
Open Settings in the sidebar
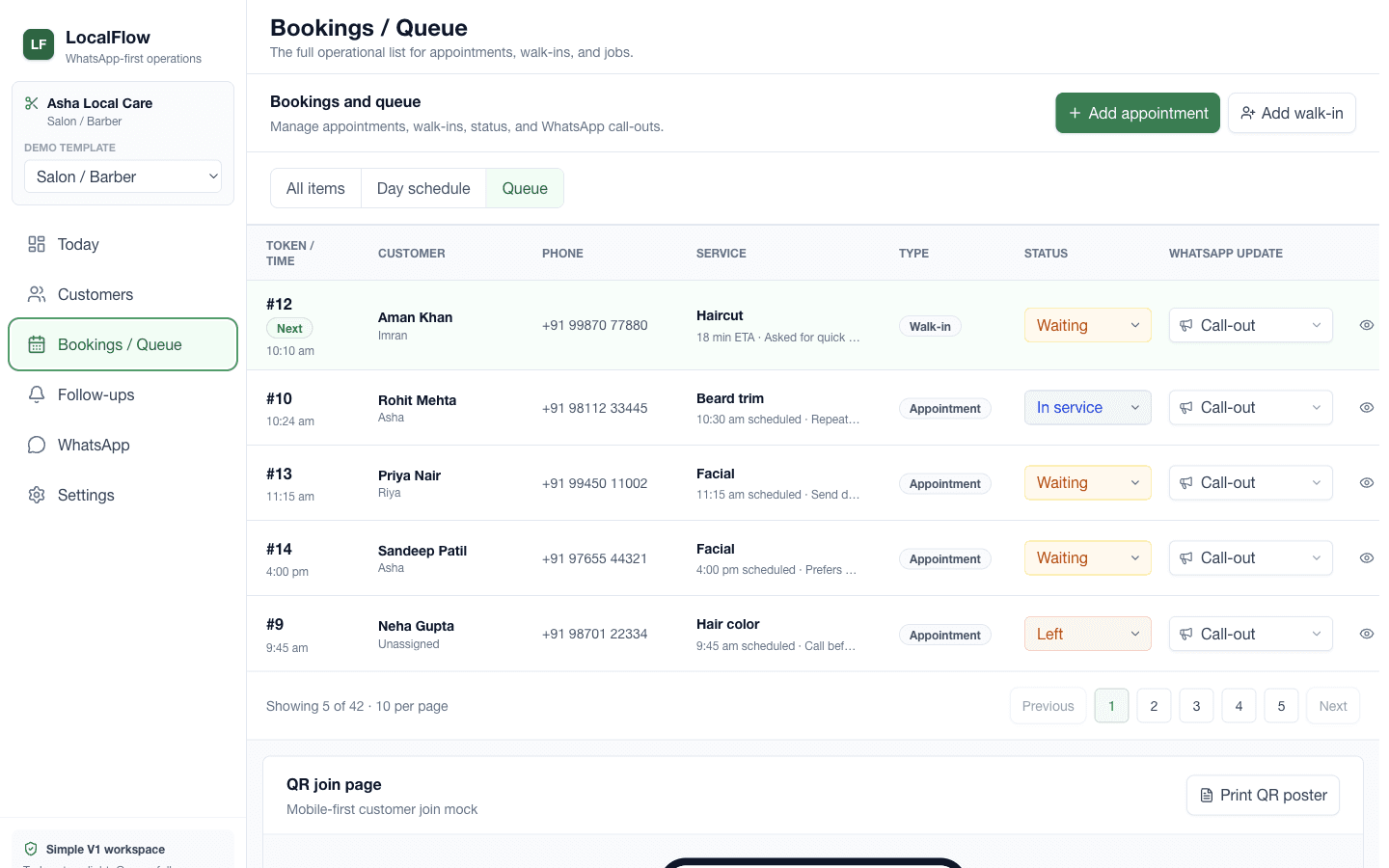coord(123,495)
